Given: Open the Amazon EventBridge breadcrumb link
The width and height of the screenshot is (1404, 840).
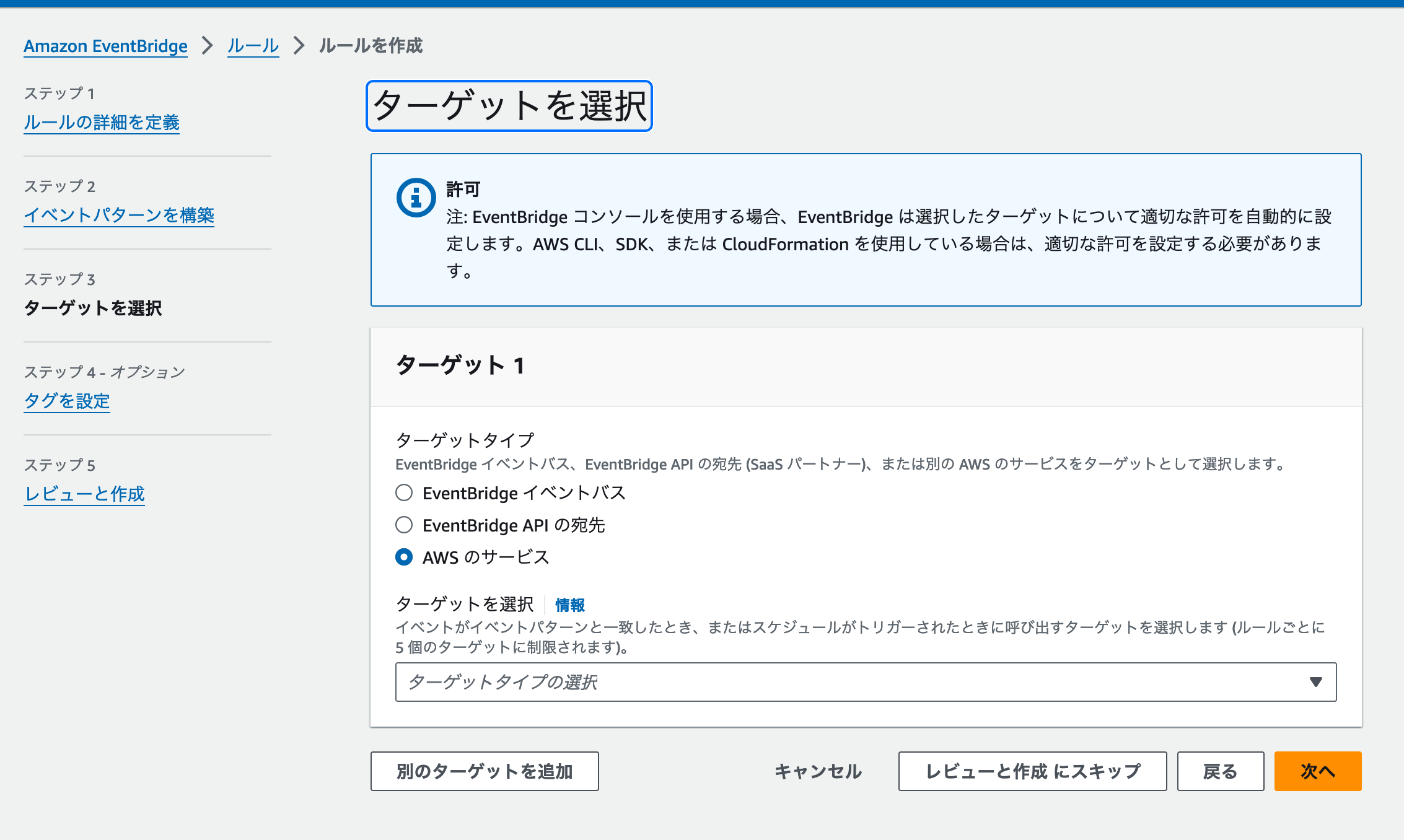Looking at the screenshot, I should coord(105,46).
